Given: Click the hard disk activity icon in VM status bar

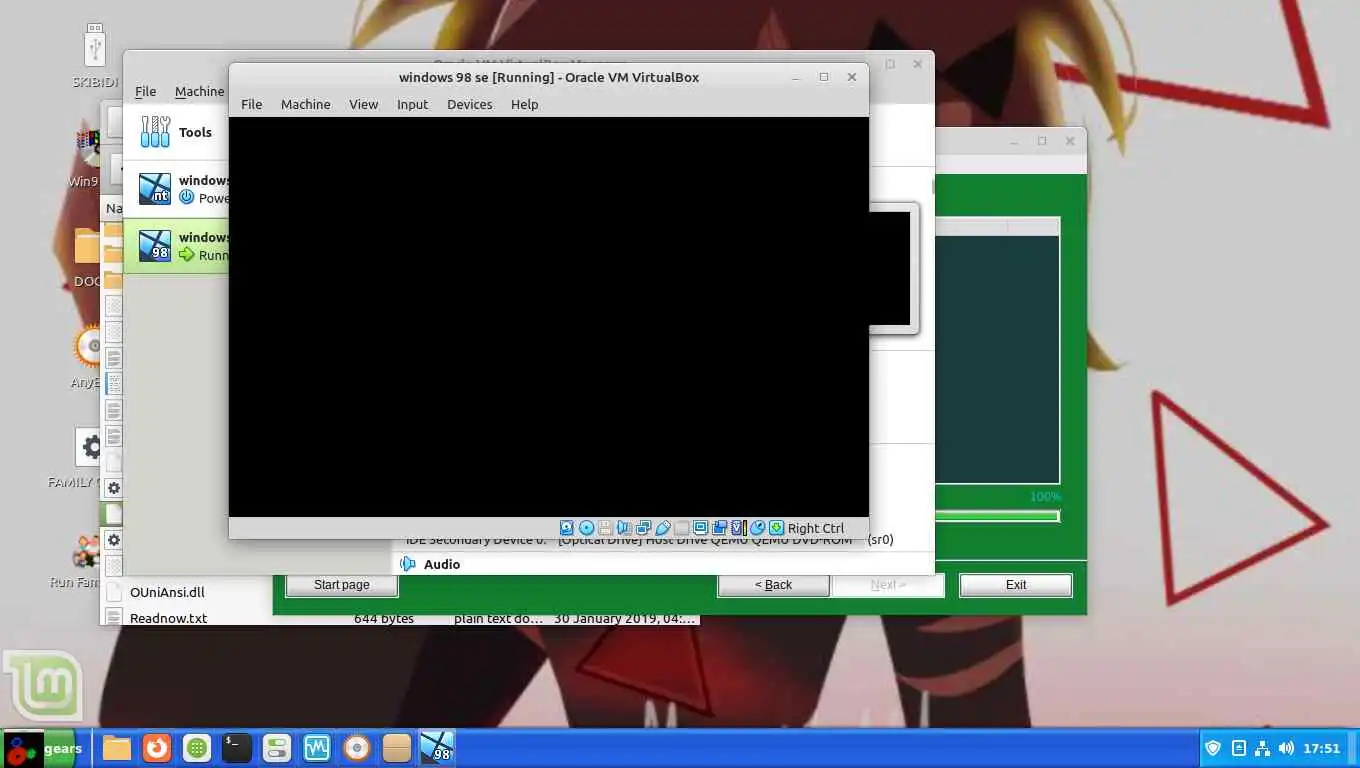Looking at the screenshot, I should (567, 528).
